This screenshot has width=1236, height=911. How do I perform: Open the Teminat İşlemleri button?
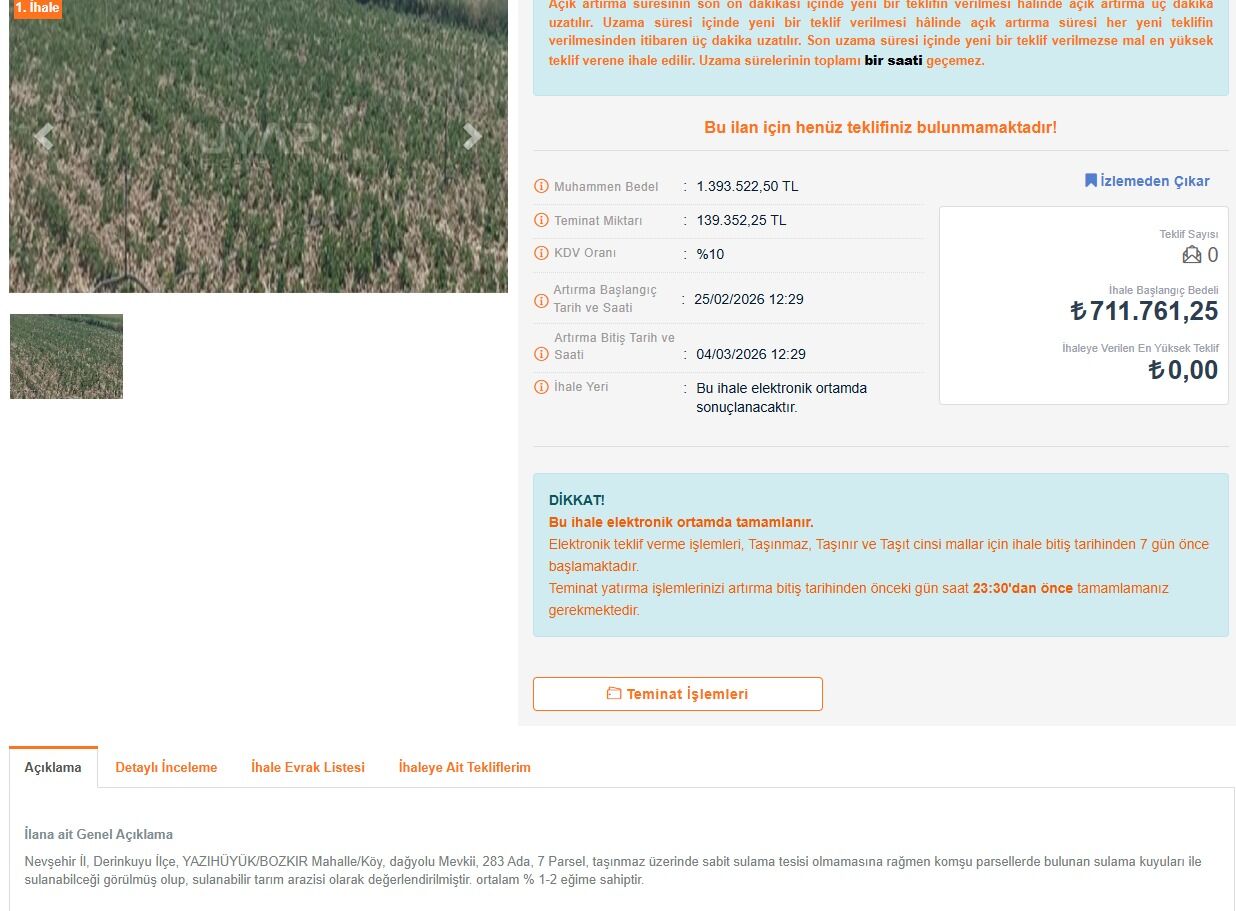[x=678, y=694]
